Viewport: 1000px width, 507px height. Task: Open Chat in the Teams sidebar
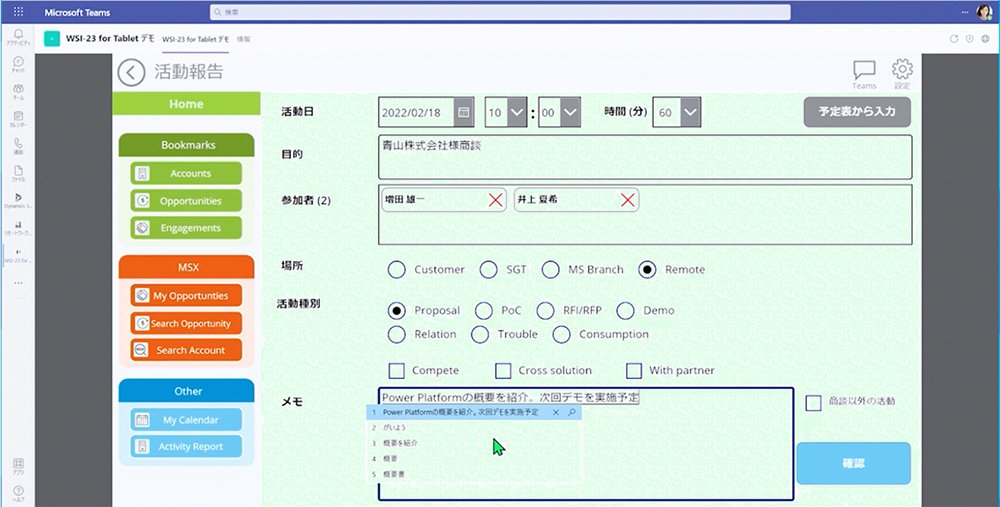tap(18, 64)
